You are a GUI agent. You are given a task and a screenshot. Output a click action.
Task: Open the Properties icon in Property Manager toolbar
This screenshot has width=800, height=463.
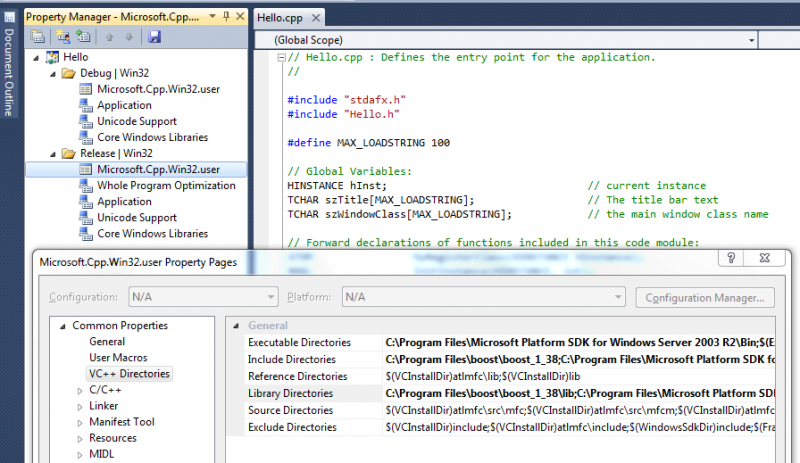tap(37, 37)
